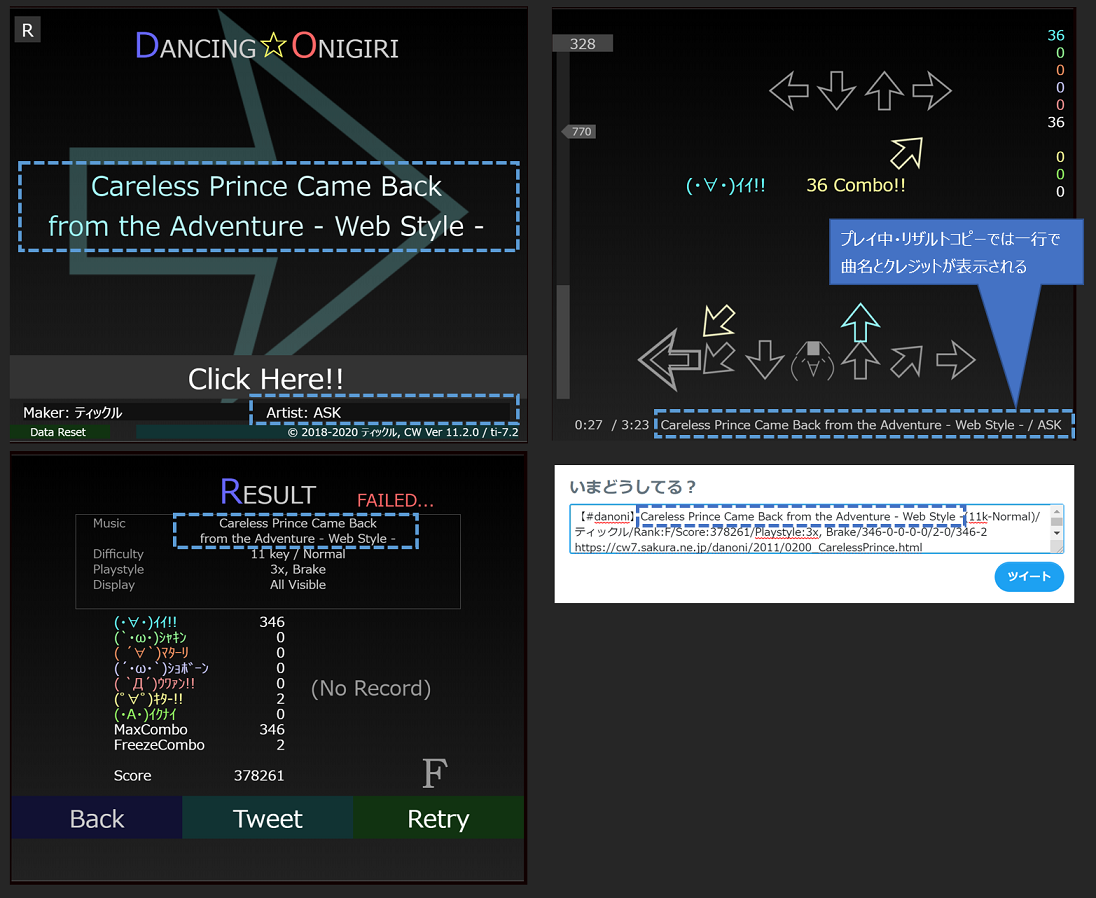Click the up arrow in the upper four-arrow step zone
The image size is (1096, 898).
coord(884,91)
